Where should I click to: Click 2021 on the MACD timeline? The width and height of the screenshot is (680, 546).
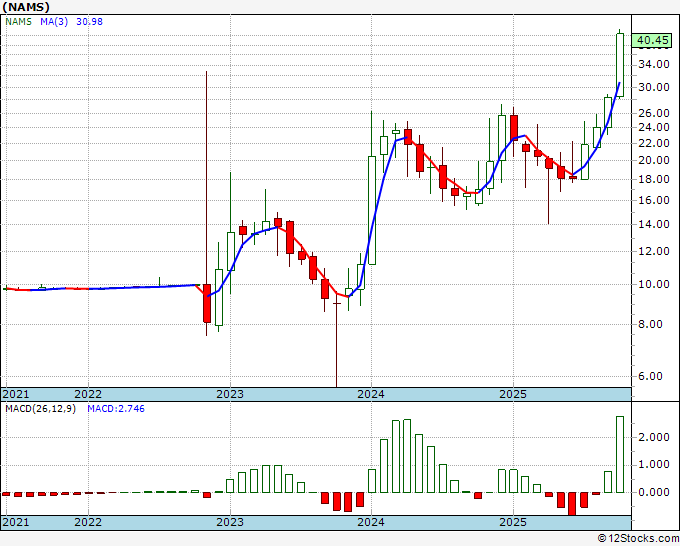(16, 522)
